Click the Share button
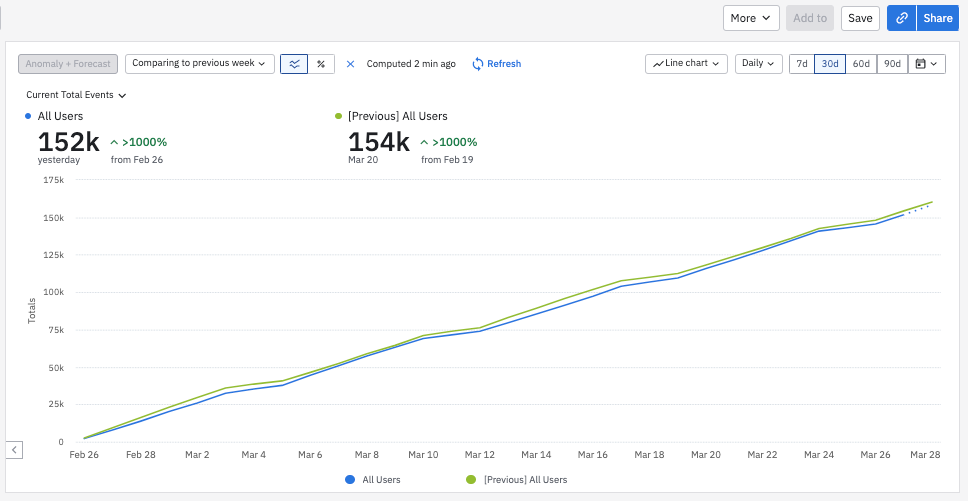The height and width of the screenshot is (501, 968). click(x=938, y=18)
